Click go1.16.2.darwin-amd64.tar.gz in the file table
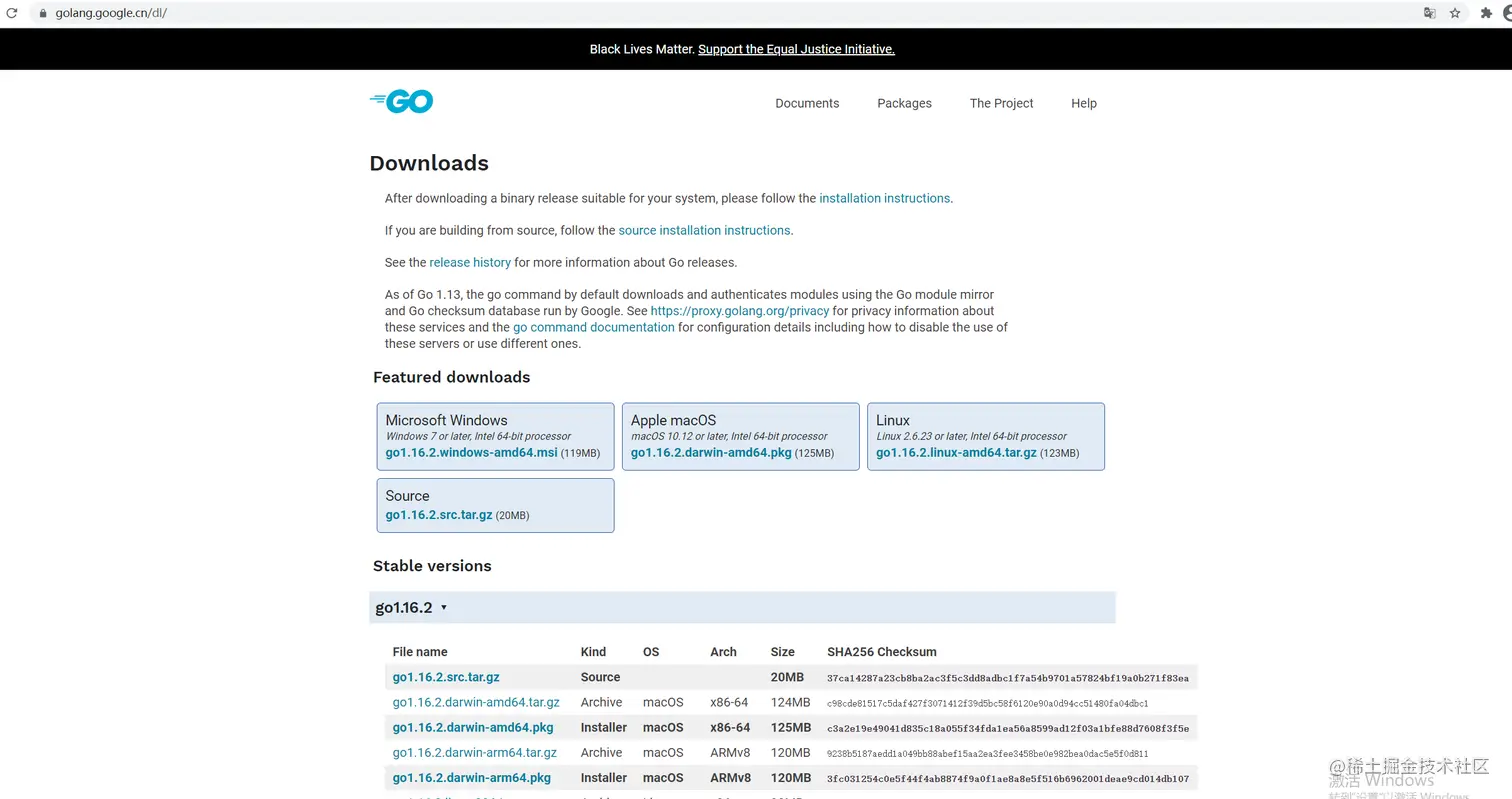 click(x=476, y=702)
